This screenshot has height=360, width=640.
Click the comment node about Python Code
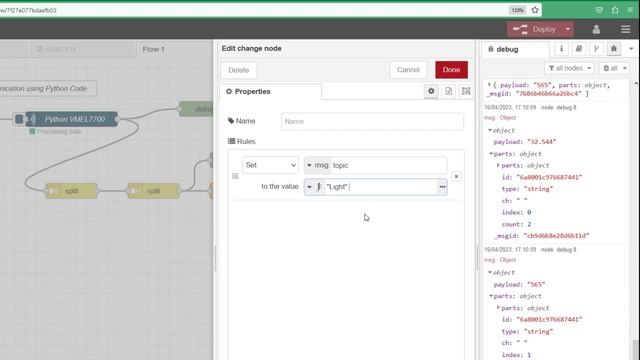point(48,89)
